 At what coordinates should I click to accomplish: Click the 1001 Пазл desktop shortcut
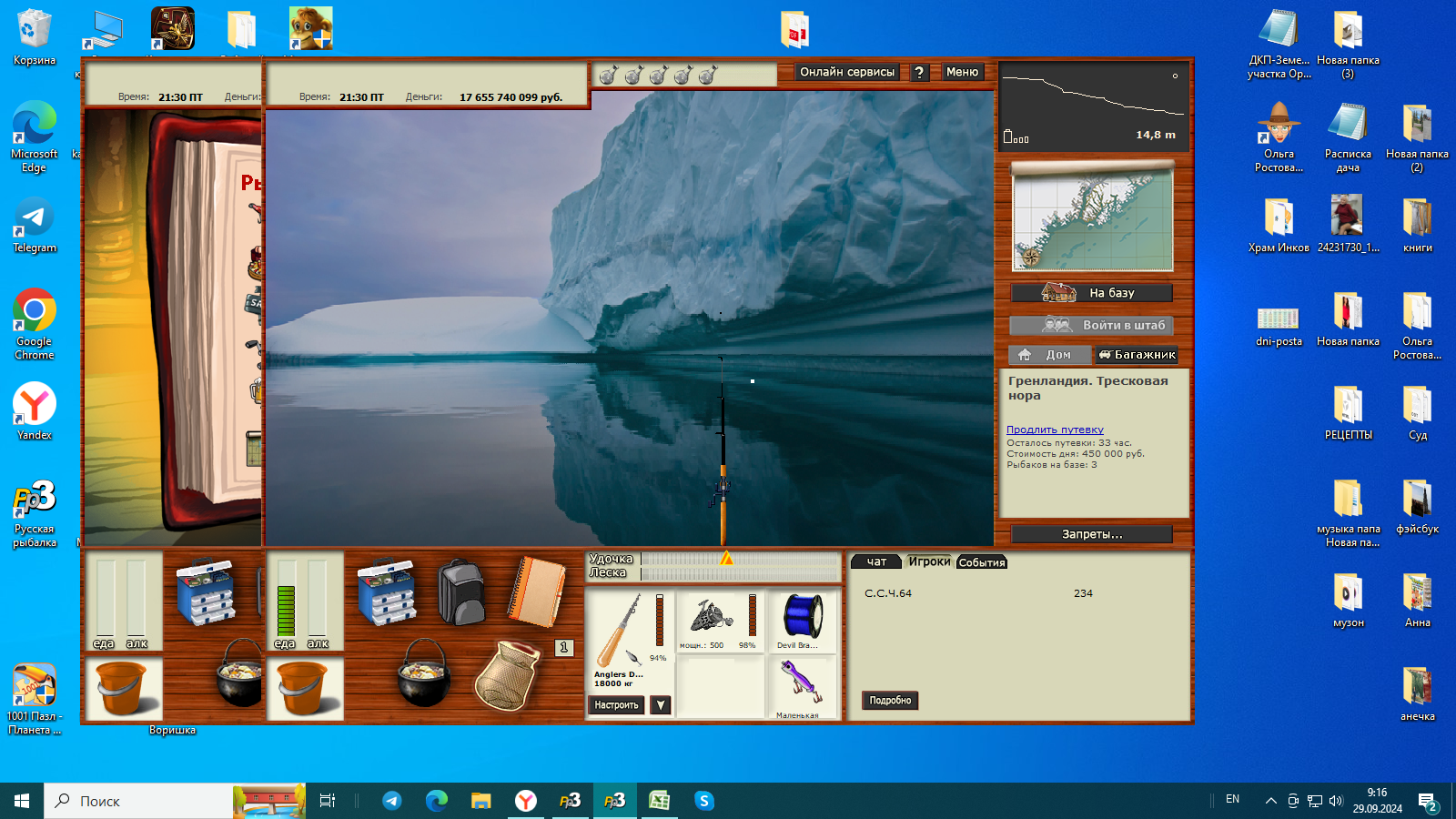tap(34, 699)
